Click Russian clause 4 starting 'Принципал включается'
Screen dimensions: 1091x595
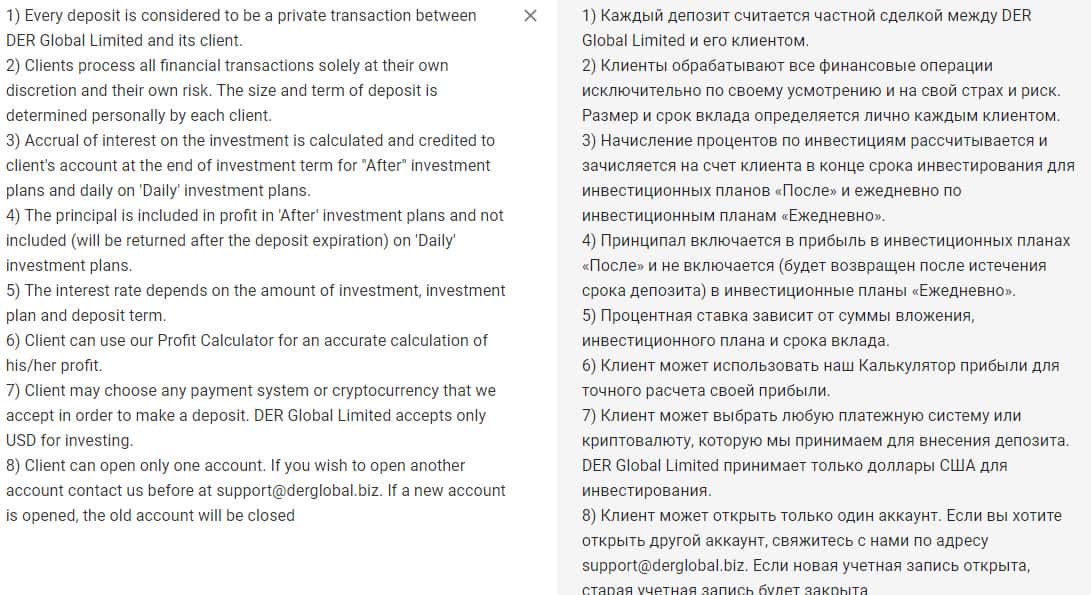click(x=826, y=241)
